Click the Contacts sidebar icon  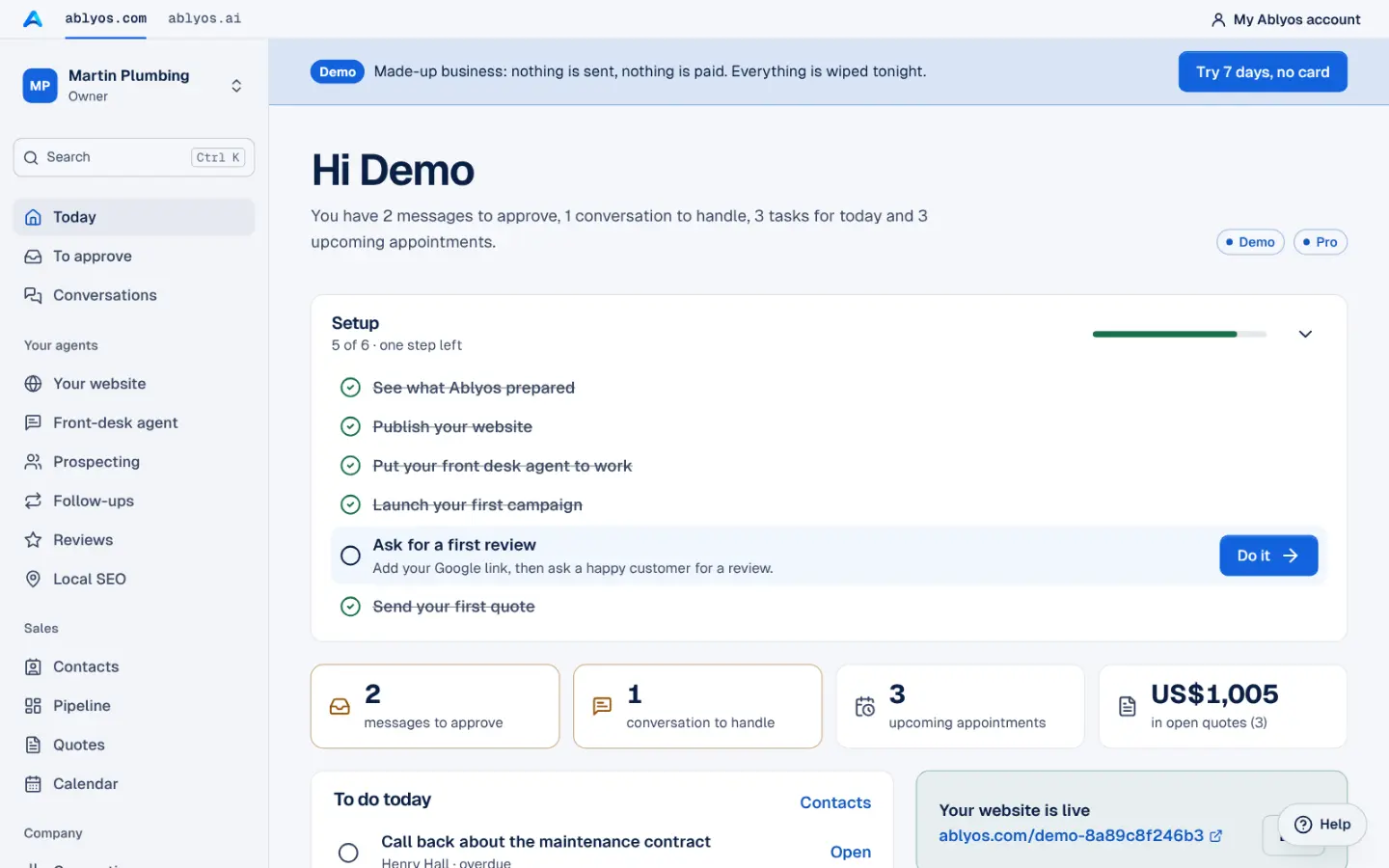(x=33, y=666)
